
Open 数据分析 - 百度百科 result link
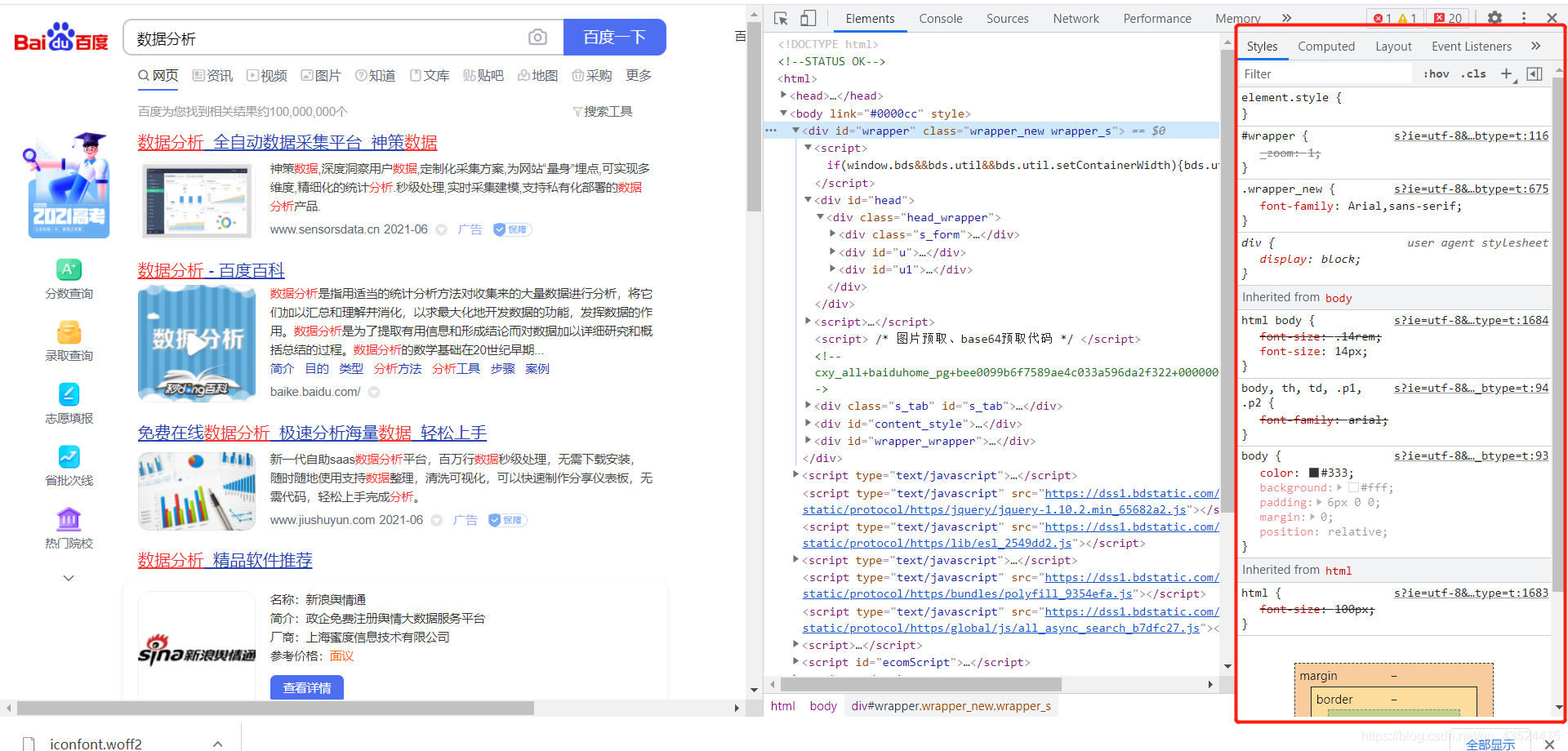click(212, 270)
